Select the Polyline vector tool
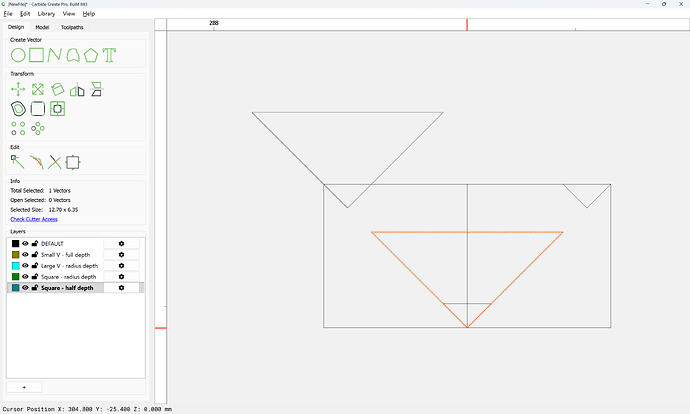 pos(55,55)
